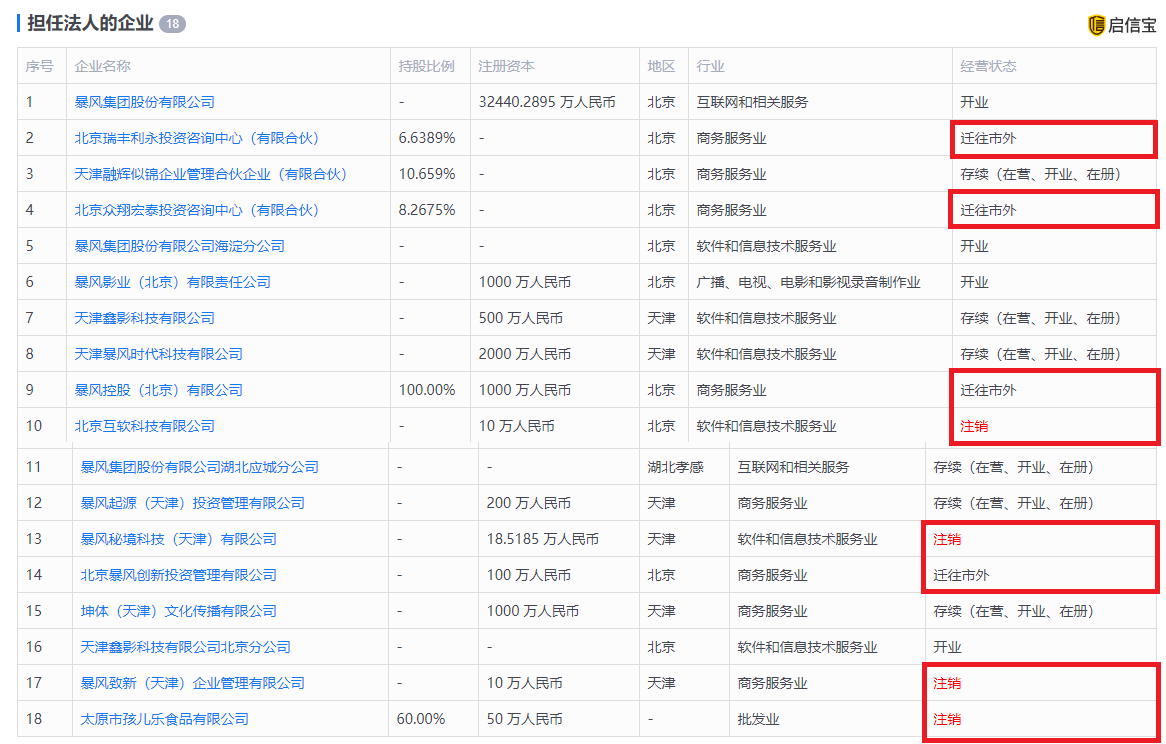The image size is (1166, 744).
Task: Open 太原市孩儿乐食品有限公司 link
Action: click(x=164, y=719)
